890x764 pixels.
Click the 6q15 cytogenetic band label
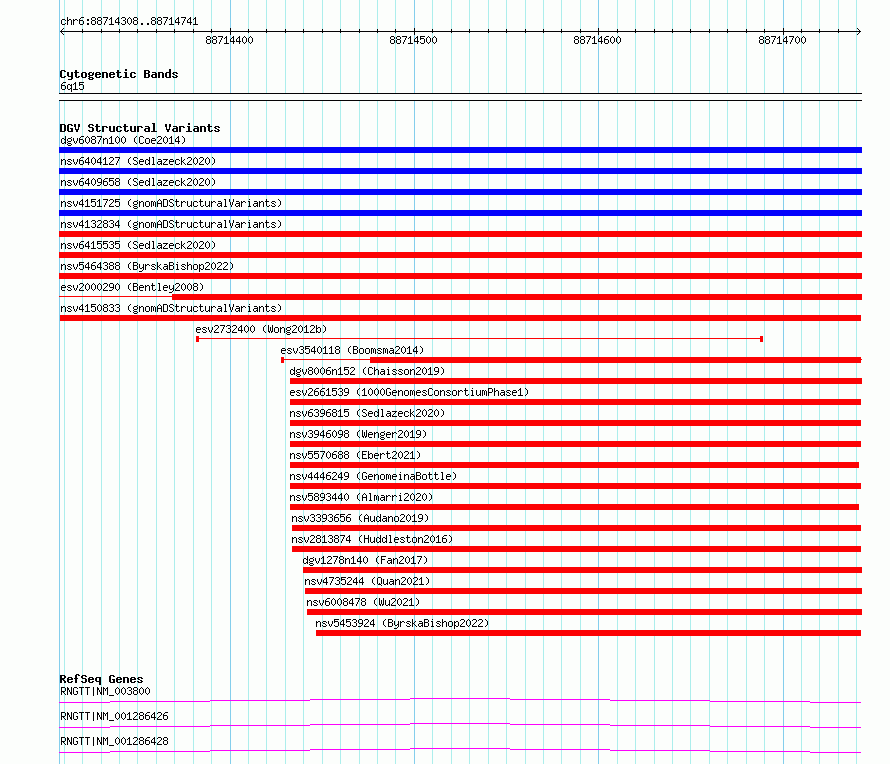click(x=72, y=86)
